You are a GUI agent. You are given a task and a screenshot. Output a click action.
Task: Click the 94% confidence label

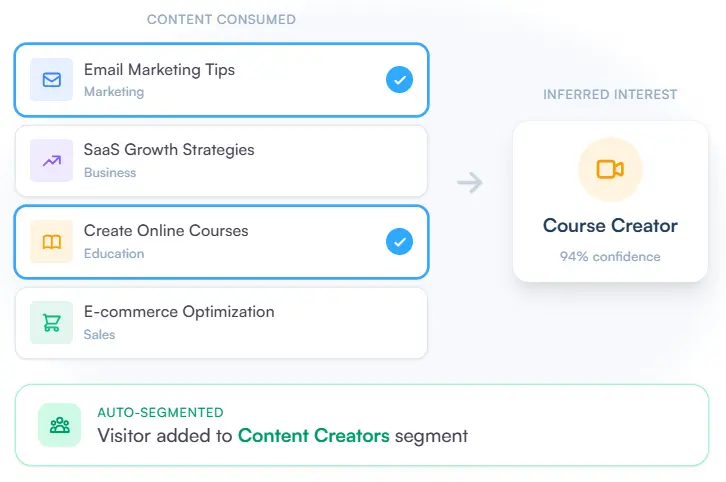610,257
